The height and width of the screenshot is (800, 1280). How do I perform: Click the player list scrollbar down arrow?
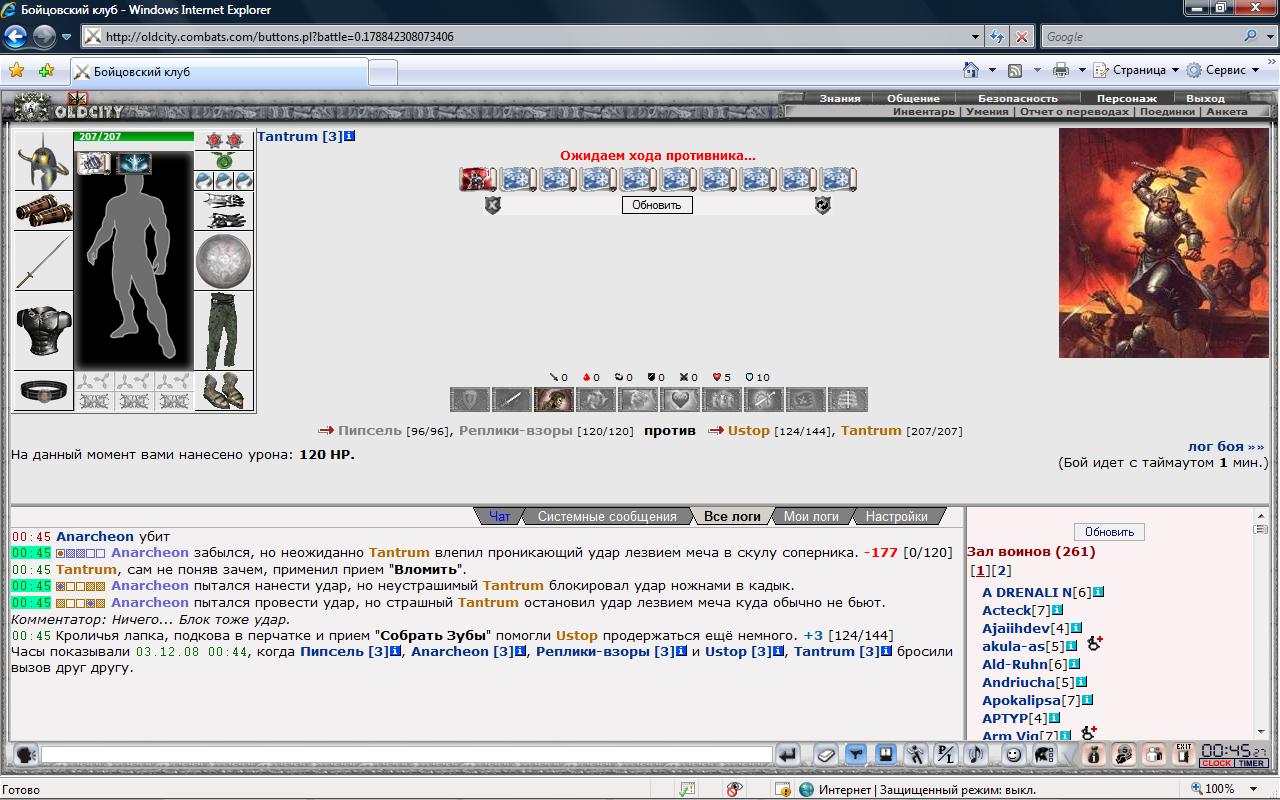tap(1262, 732)
